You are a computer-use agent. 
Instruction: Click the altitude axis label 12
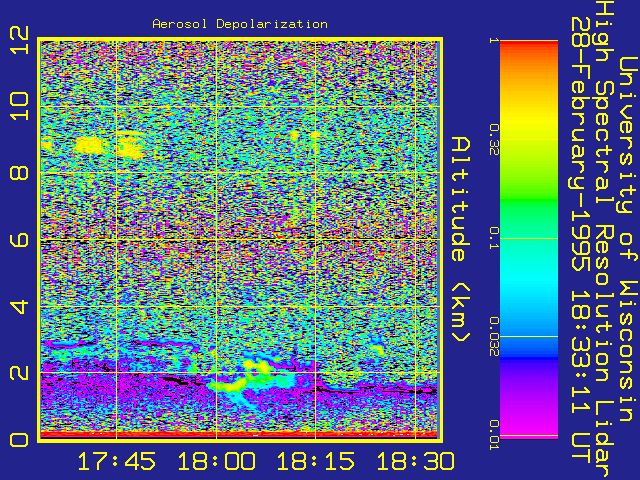click(x=20, y=40)
